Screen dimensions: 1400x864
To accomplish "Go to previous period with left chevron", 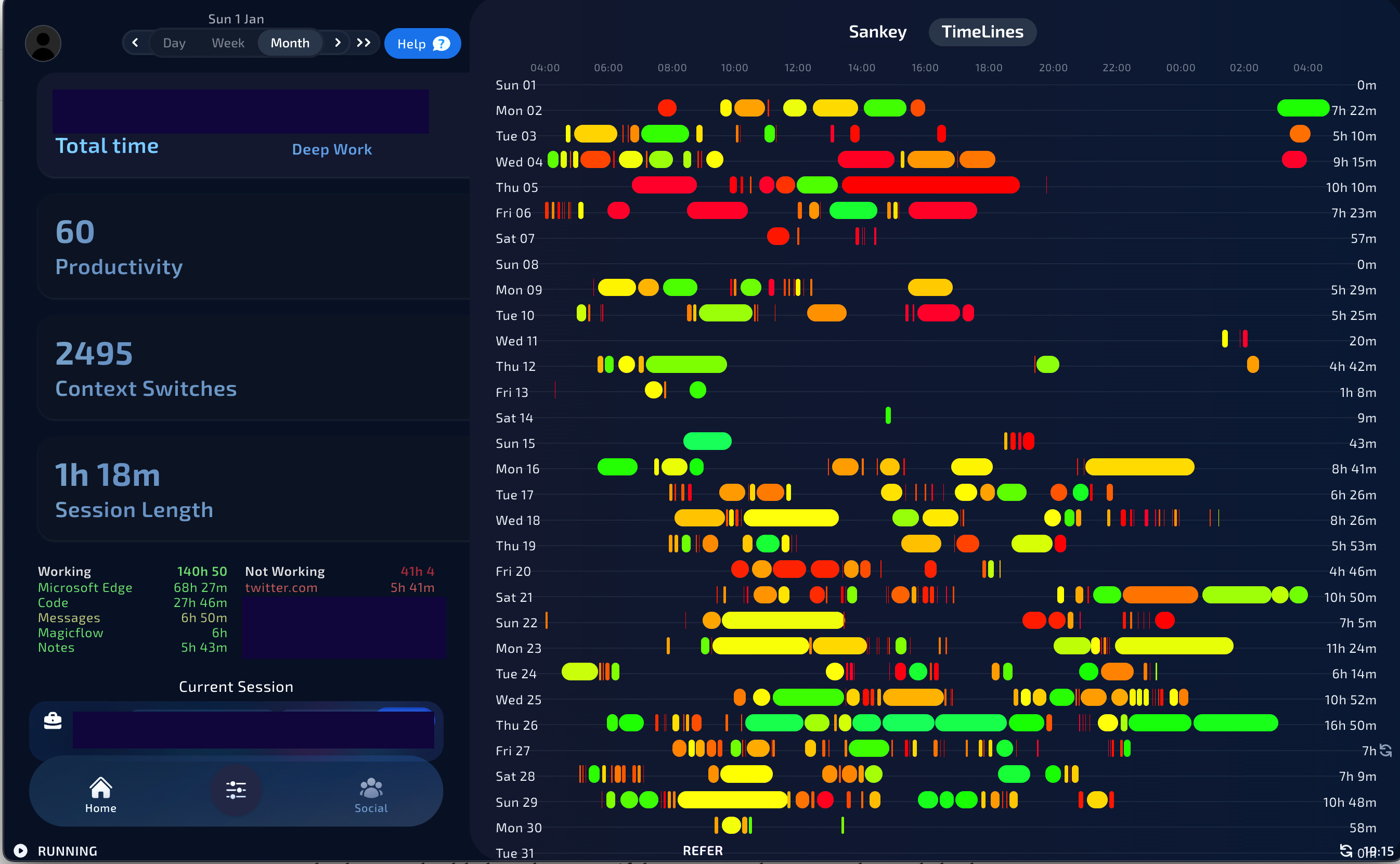I will click(135, 43).
